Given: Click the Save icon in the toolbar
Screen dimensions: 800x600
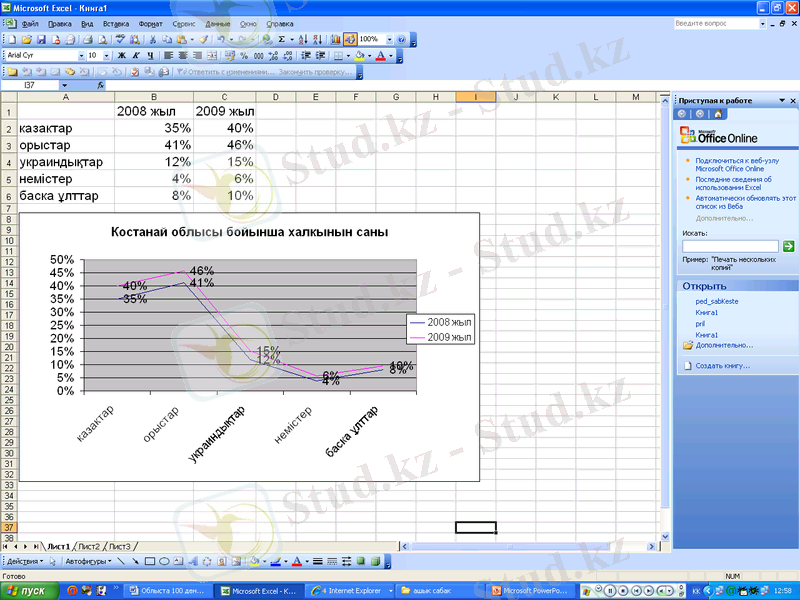Looking at the screenshot, I should pyautogui.click(x=42, y=39).
